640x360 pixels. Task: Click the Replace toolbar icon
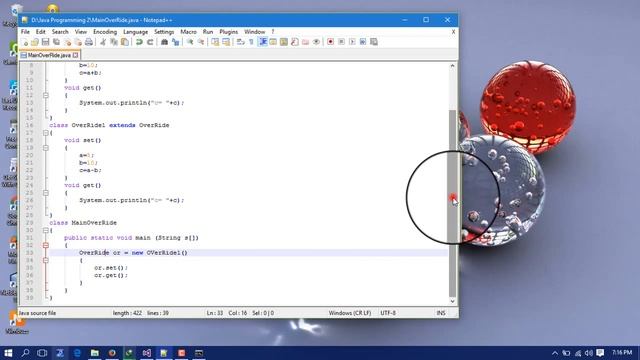tap(176, 42)
